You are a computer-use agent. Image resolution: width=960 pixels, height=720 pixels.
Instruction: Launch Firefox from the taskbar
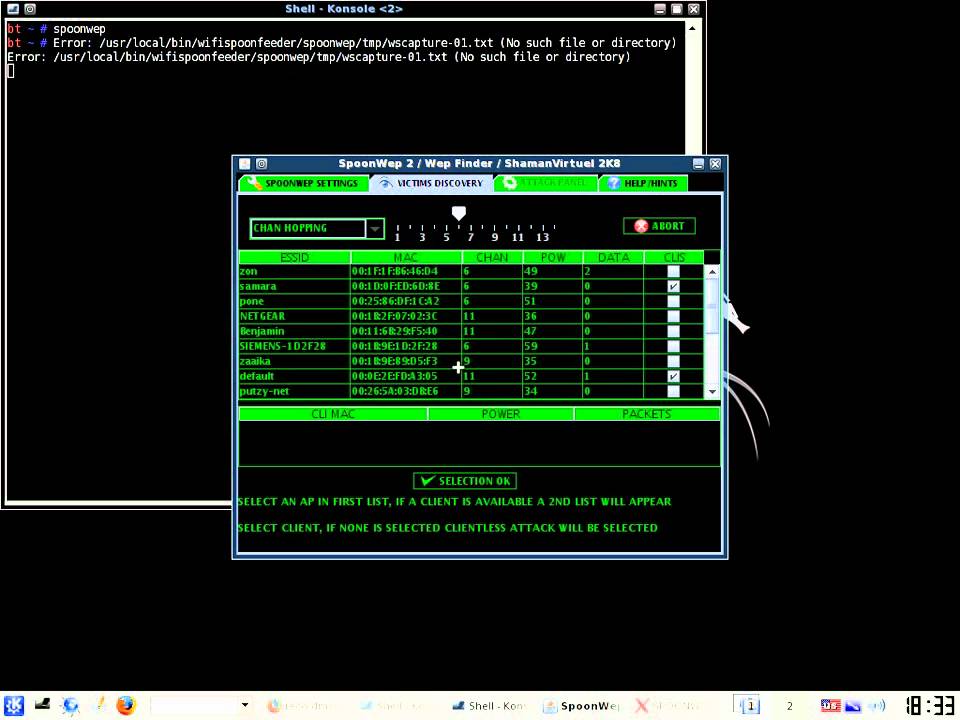click(x=126, y=705)
